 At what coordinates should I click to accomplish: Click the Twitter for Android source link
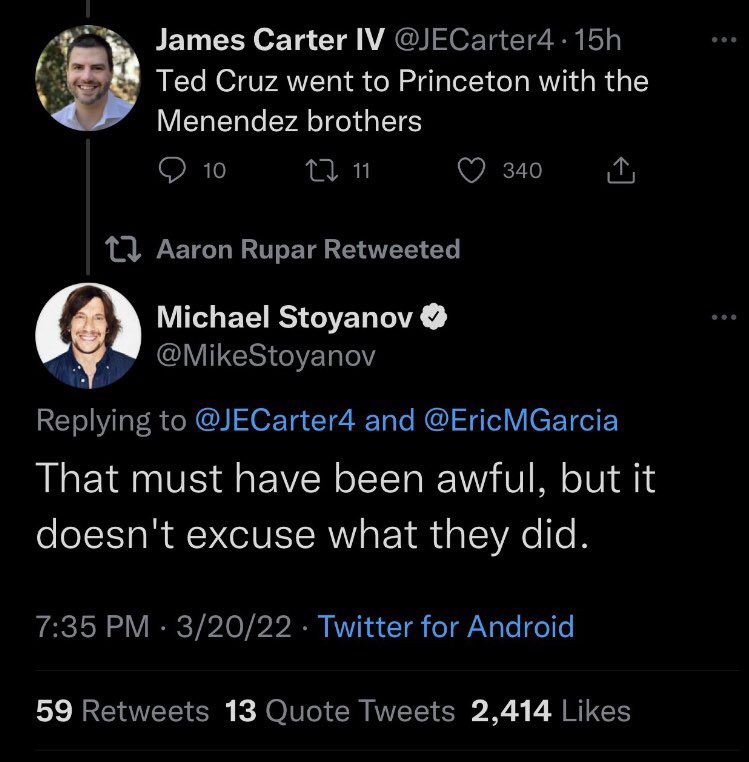click(x=446, y=627)
